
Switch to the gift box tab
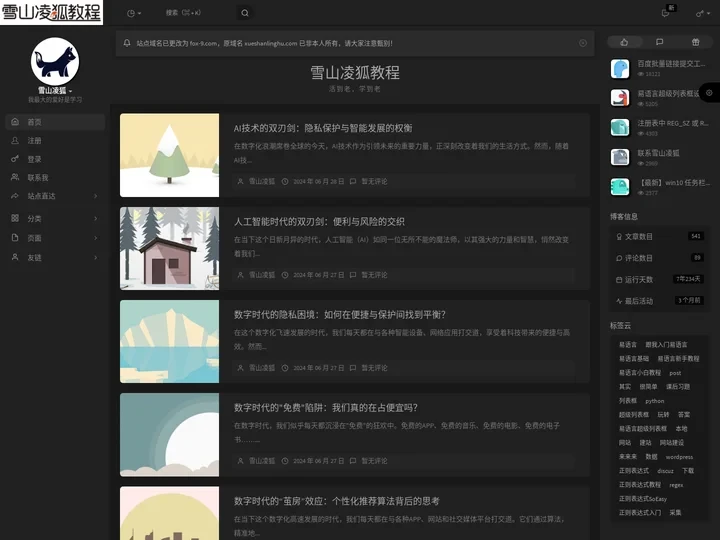coord(695,42)
